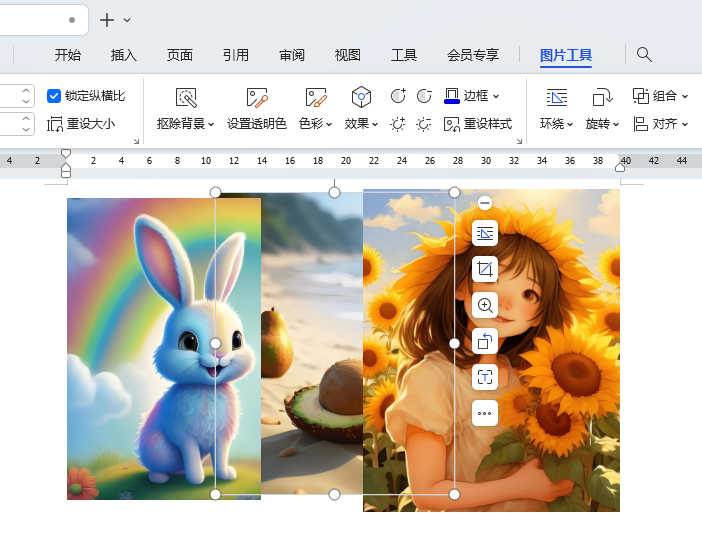
Task: Increase brightness icon
Action: 398,124
